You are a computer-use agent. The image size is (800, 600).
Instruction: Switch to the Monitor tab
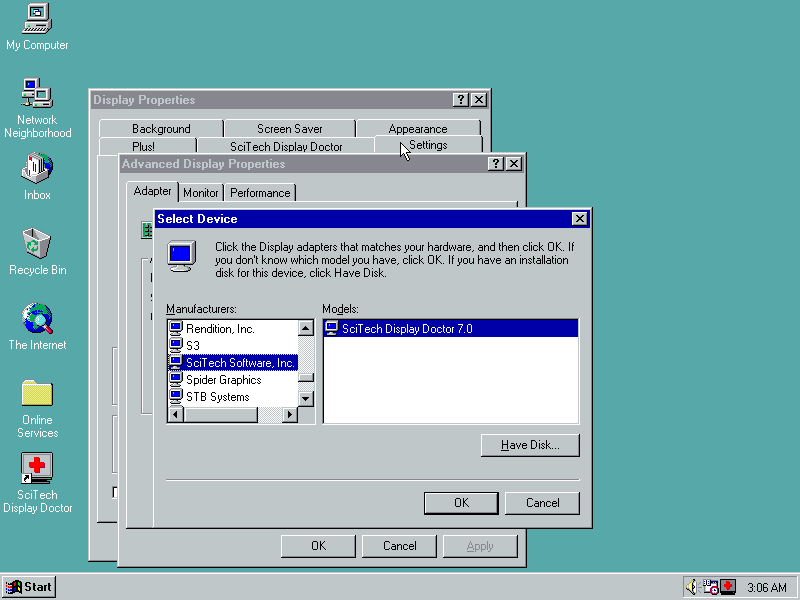pos(201,193)
